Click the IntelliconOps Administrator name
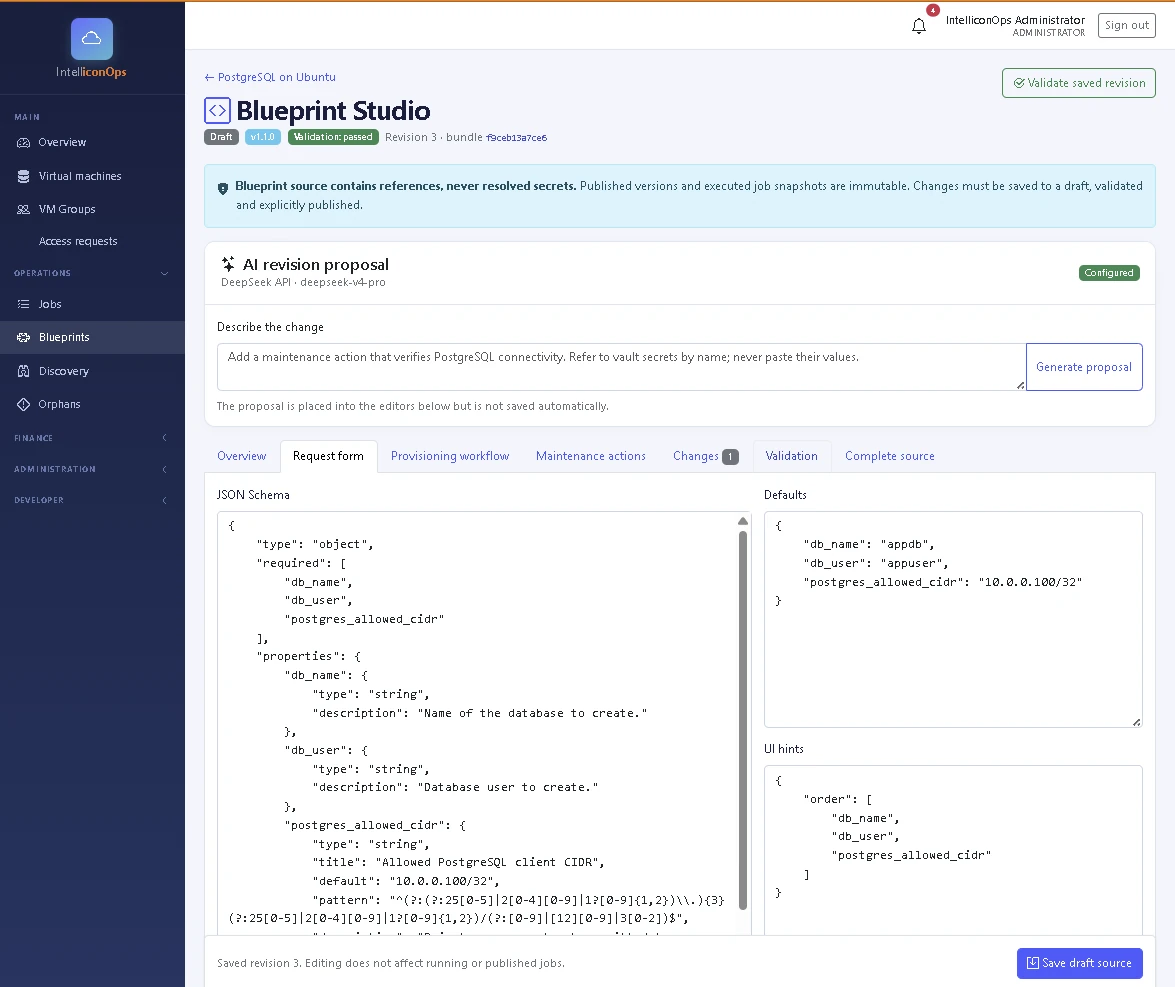 (x=1015, y=20)
